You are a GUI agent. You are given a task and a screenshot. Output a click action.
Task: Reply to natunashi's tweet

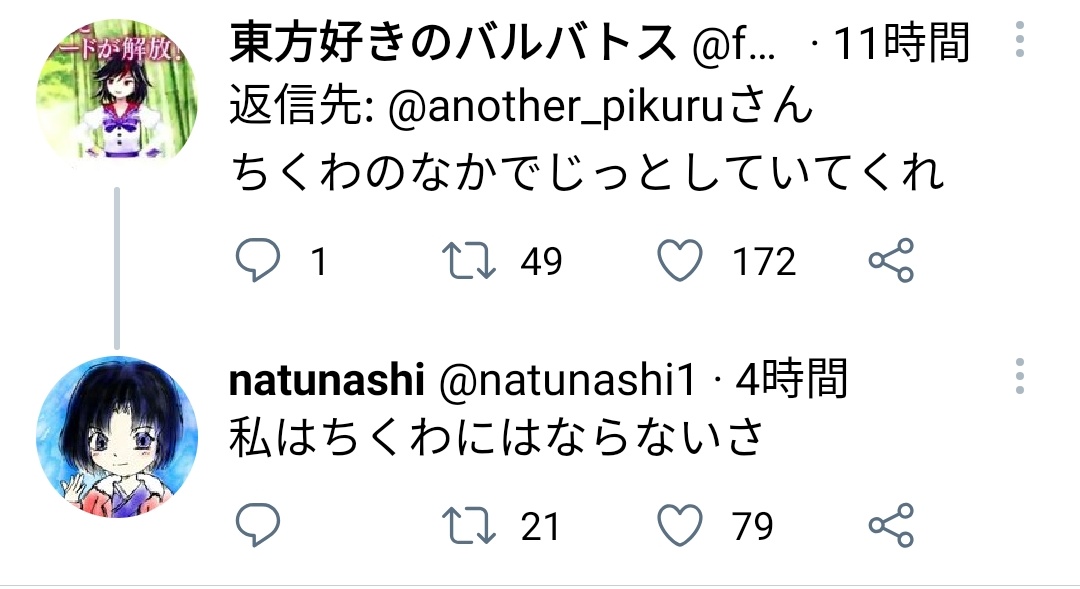[x=257, y=526]
